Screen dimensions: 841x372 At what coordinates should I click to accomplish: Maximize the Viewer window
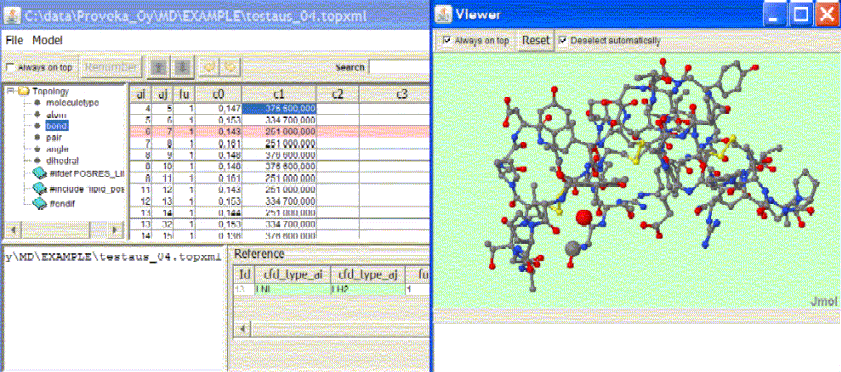coord(801,14)
